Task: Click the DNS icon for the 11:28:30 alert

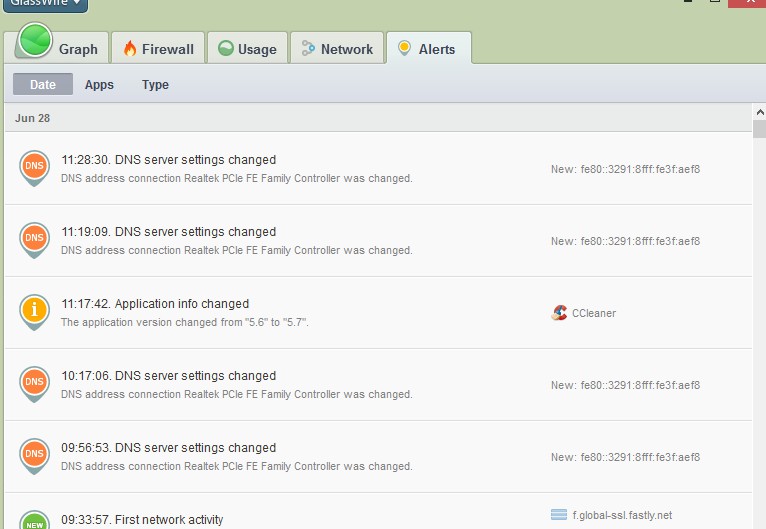Action: (x=34, y=168)
